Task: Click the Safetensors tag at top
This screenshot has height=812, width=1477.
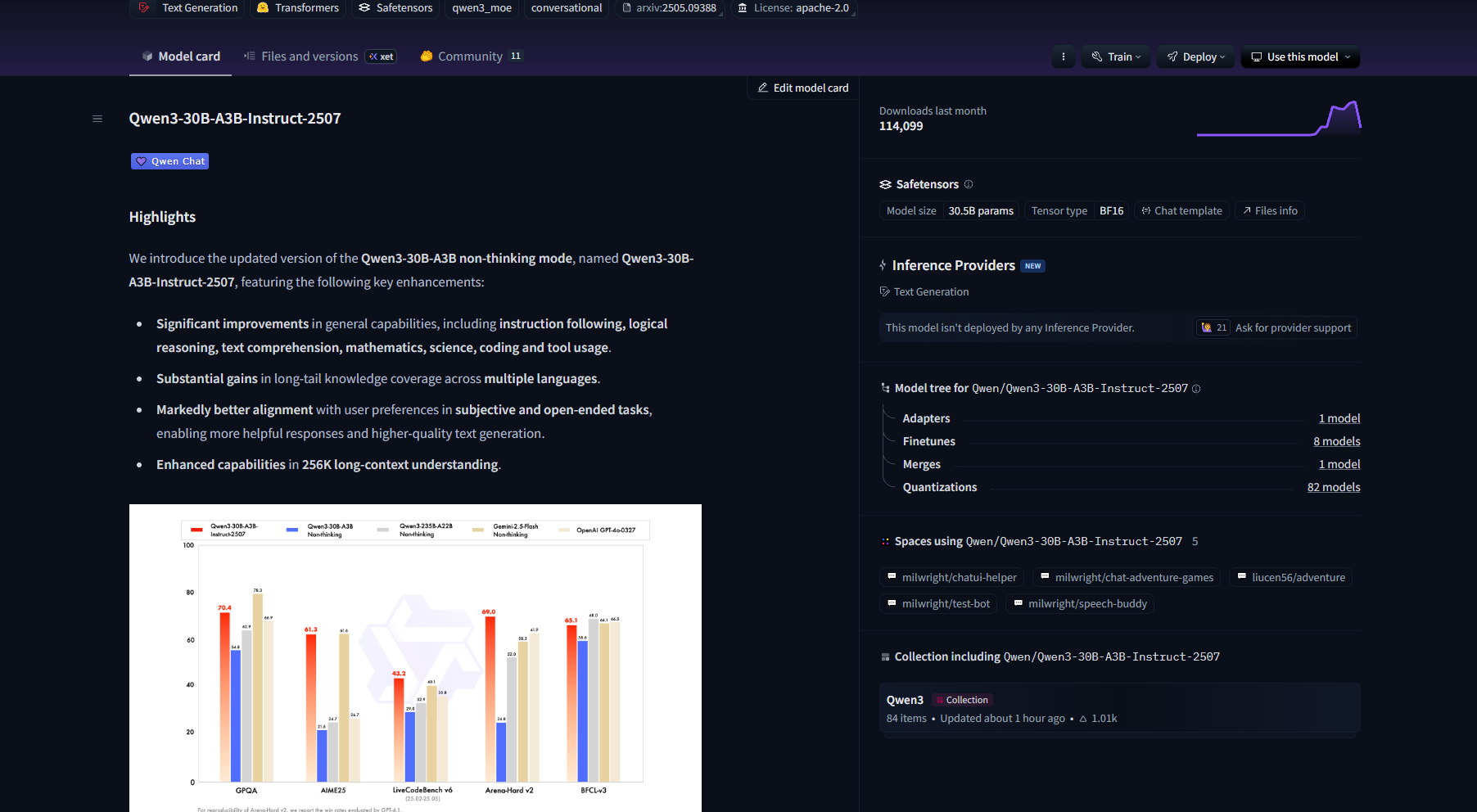Action: point(396,8)
